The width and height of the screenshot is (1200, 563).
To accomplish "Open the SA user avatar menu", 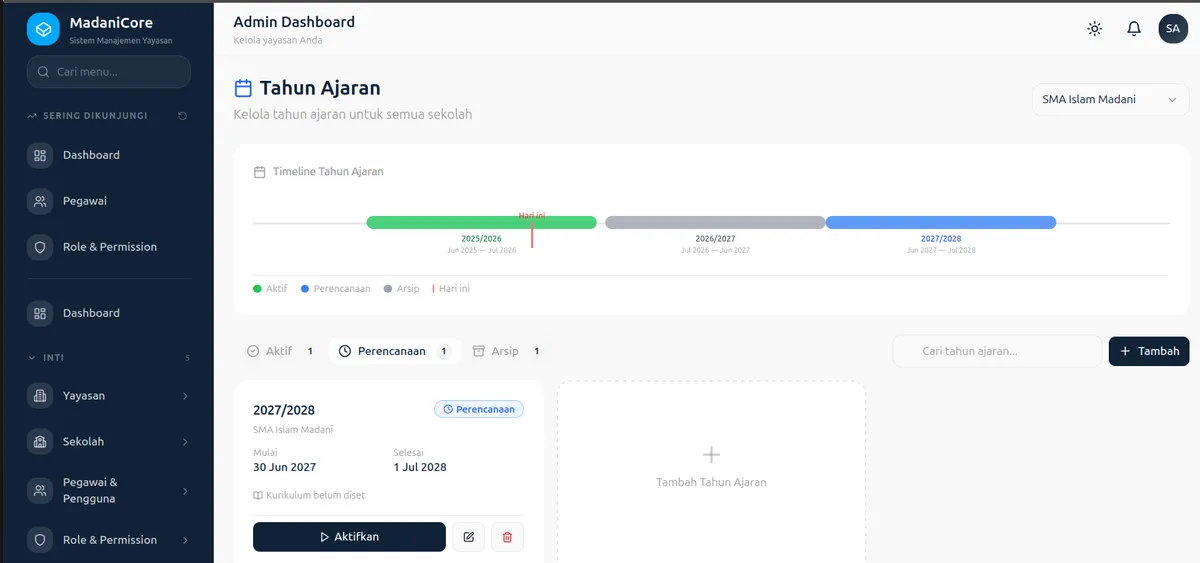I will 1173,29.
